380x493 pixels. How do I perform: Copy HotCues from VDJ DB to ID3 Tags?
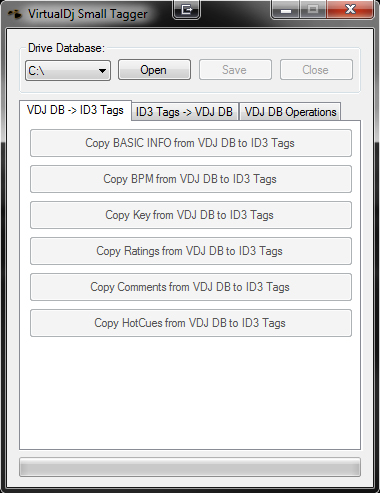pos(191,323)
